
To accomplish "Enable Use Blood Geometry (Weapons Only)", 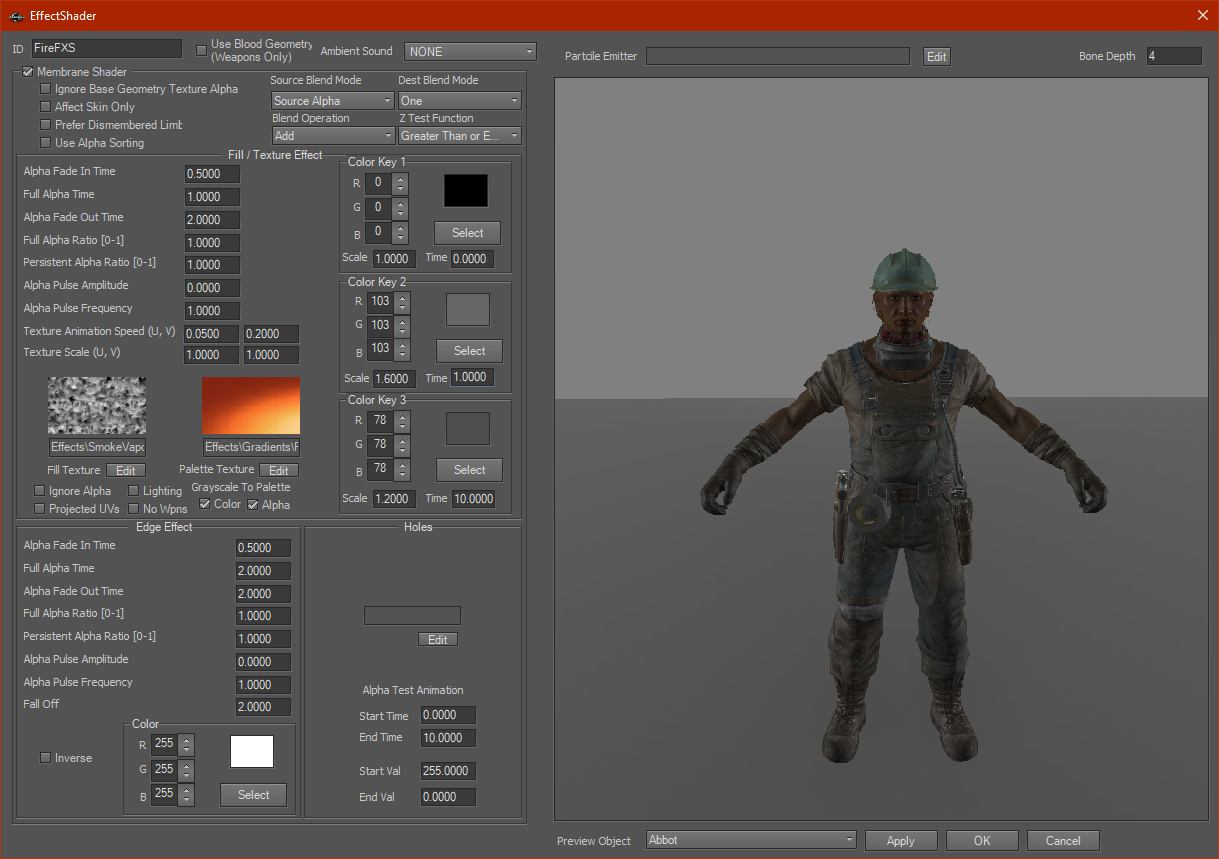I will [202, 49].
